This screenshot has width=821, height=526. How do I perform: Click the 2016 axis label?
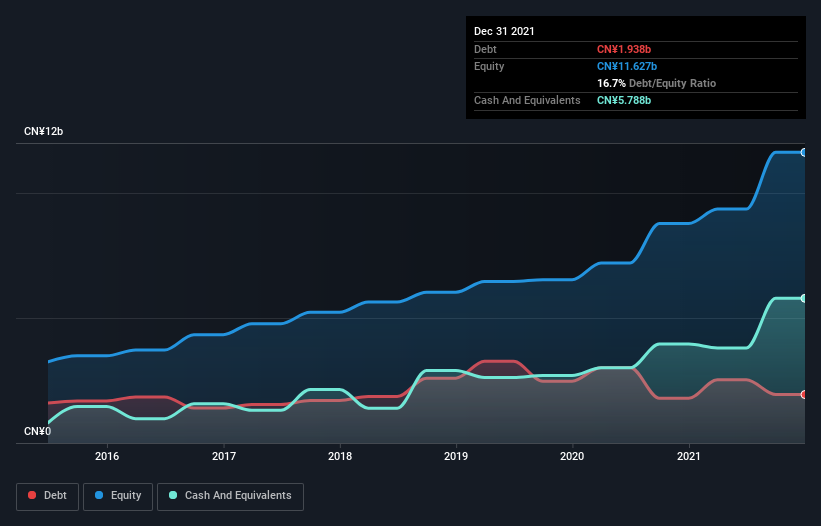[107, 456]
